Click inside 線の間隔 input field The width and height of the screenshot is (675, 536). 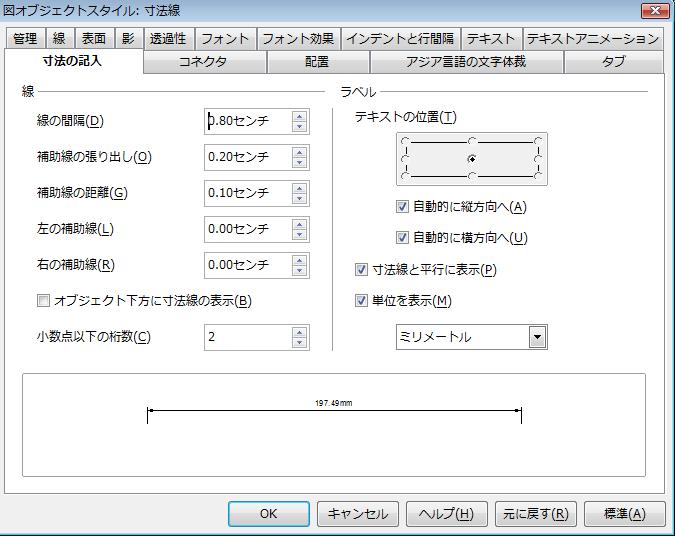(247, 121)
